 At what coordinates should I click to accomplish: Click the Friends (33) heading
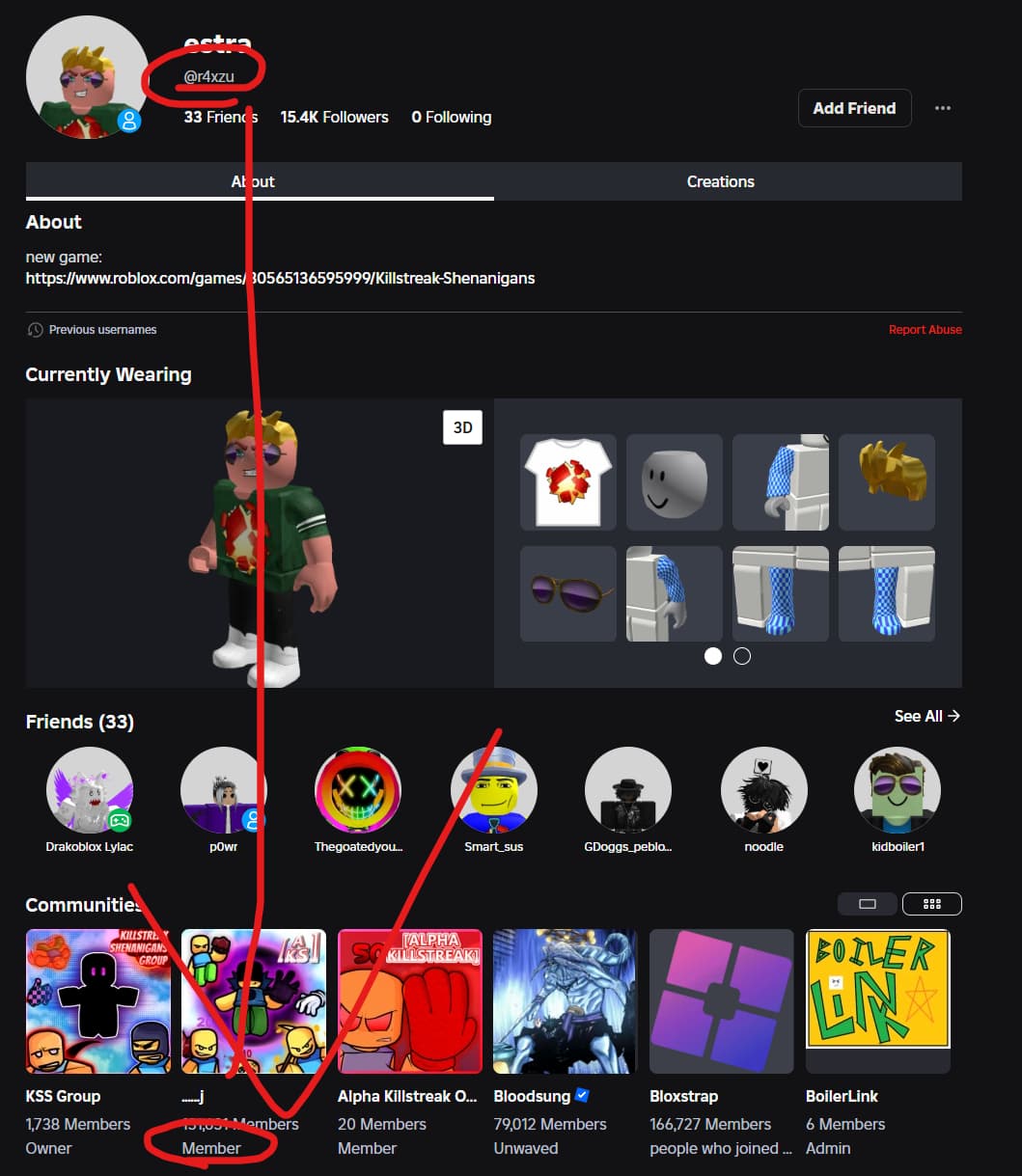click(79, 722)
